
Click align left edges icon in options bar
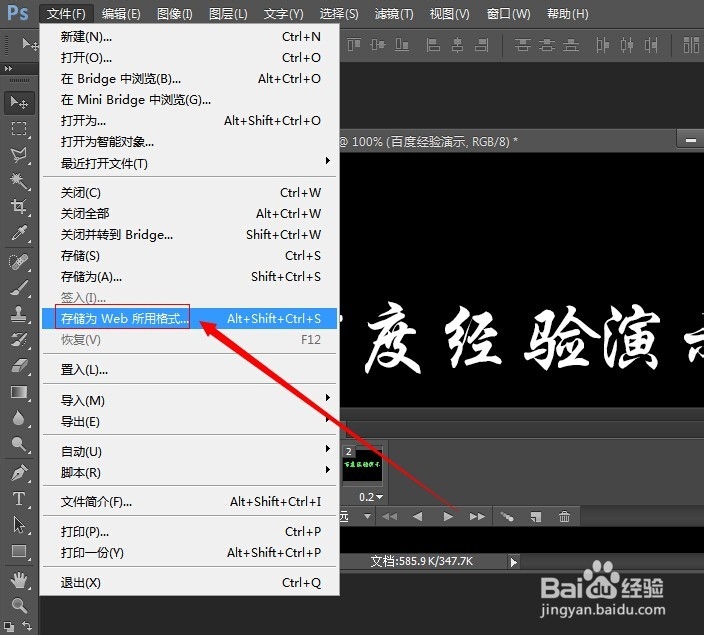[433, 45]
